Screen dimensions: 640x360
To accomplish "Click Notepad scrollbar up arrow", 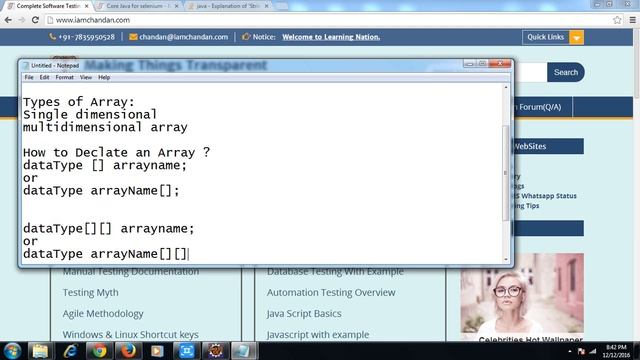I will pos(506,87).
